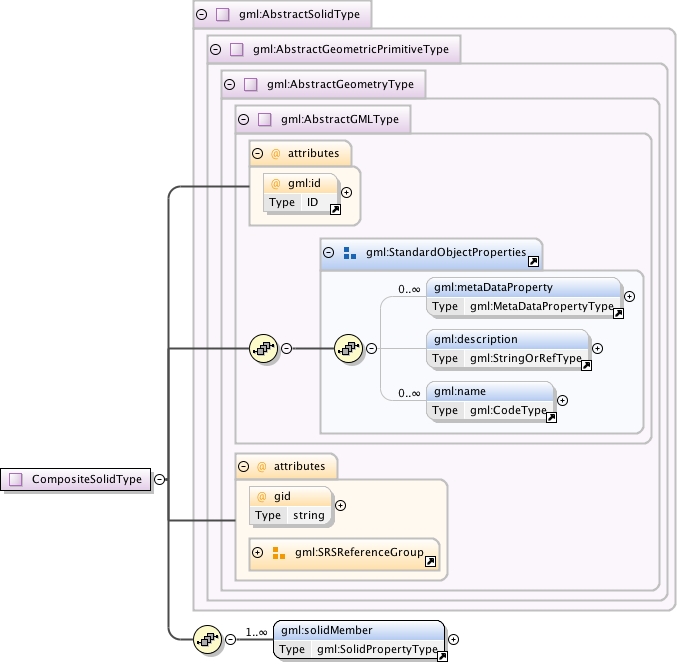Collapse the gml:AbstractGeometryType container

(x=230, y=84)
